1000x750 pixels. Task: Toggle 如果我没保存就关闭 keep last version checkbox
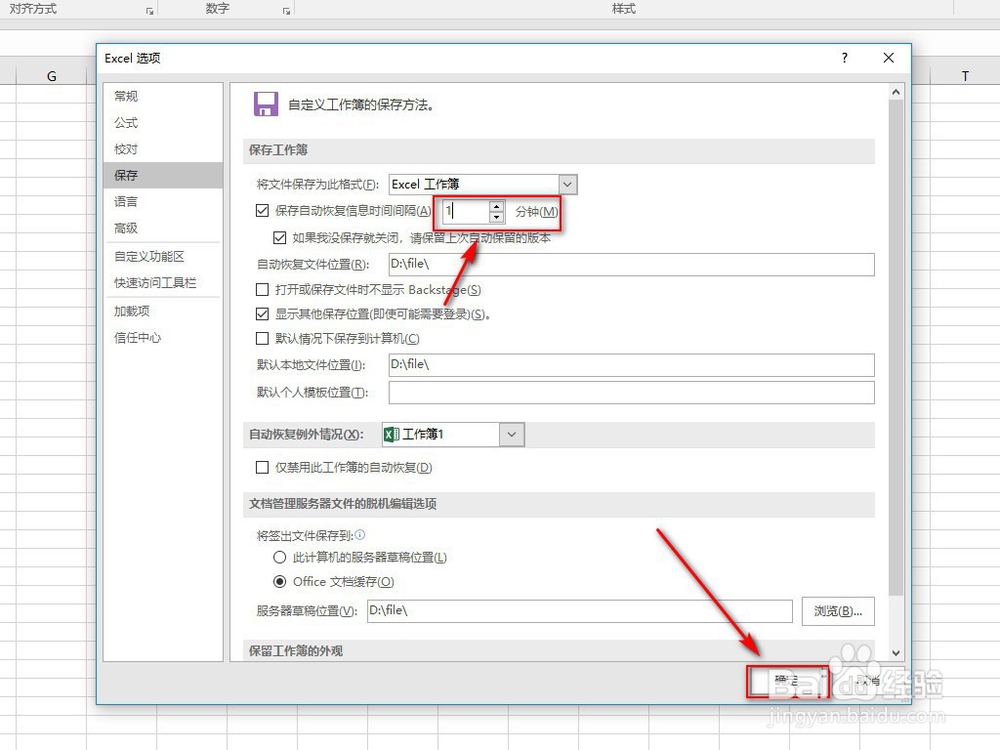click(x=279, y=238)
